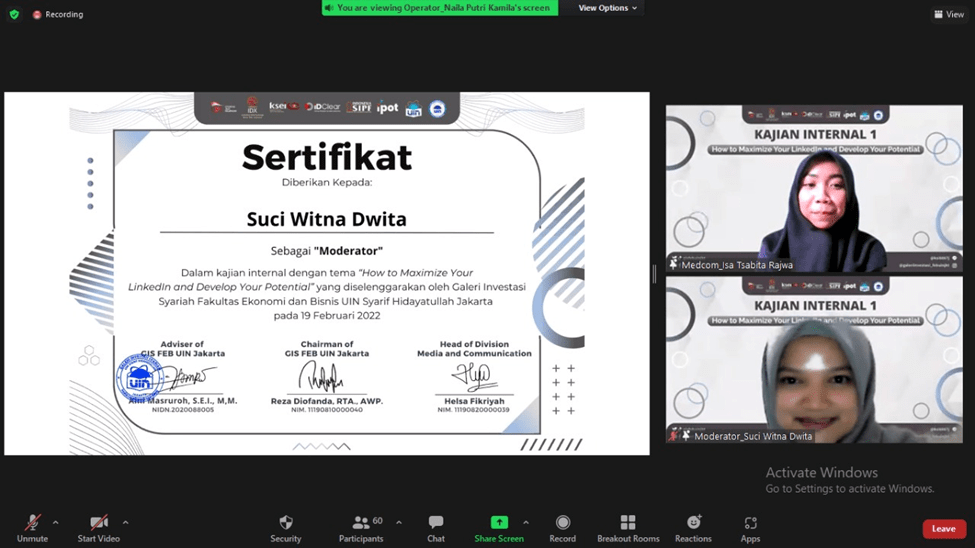Open the View Options dropdown
Viewport: 975px width, 548px height.
(x=607, y=8)
